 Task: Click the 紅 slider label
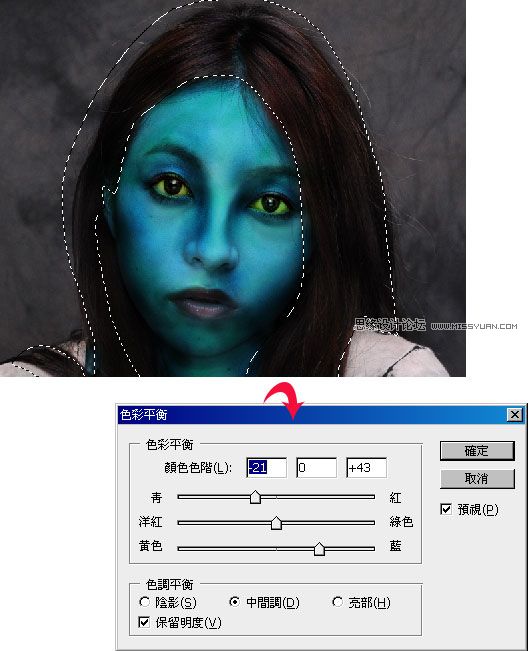396,497
